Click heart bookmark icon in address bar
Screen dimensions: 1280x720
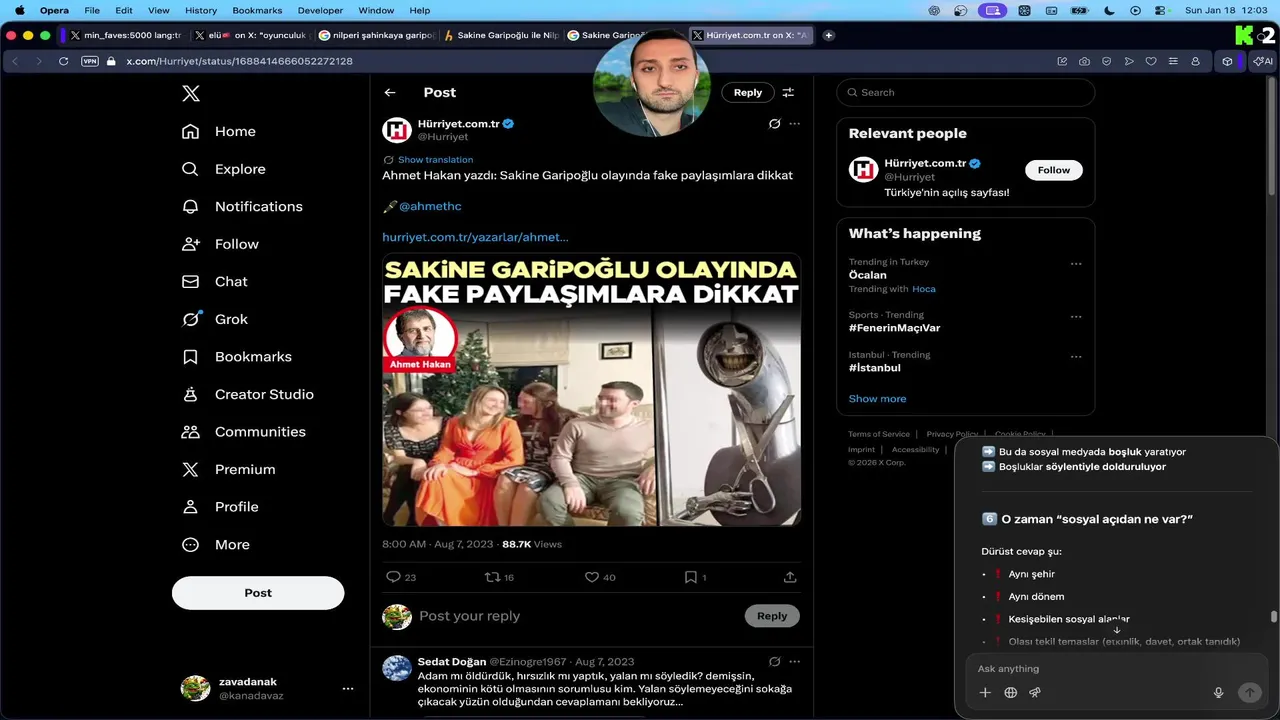pyautogui.click(x=1151, y=61)
